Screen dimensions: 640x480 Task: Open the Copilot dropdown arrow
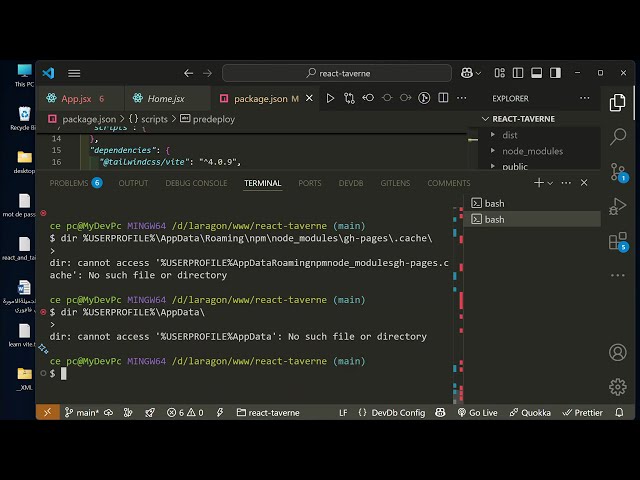[478, 73]
